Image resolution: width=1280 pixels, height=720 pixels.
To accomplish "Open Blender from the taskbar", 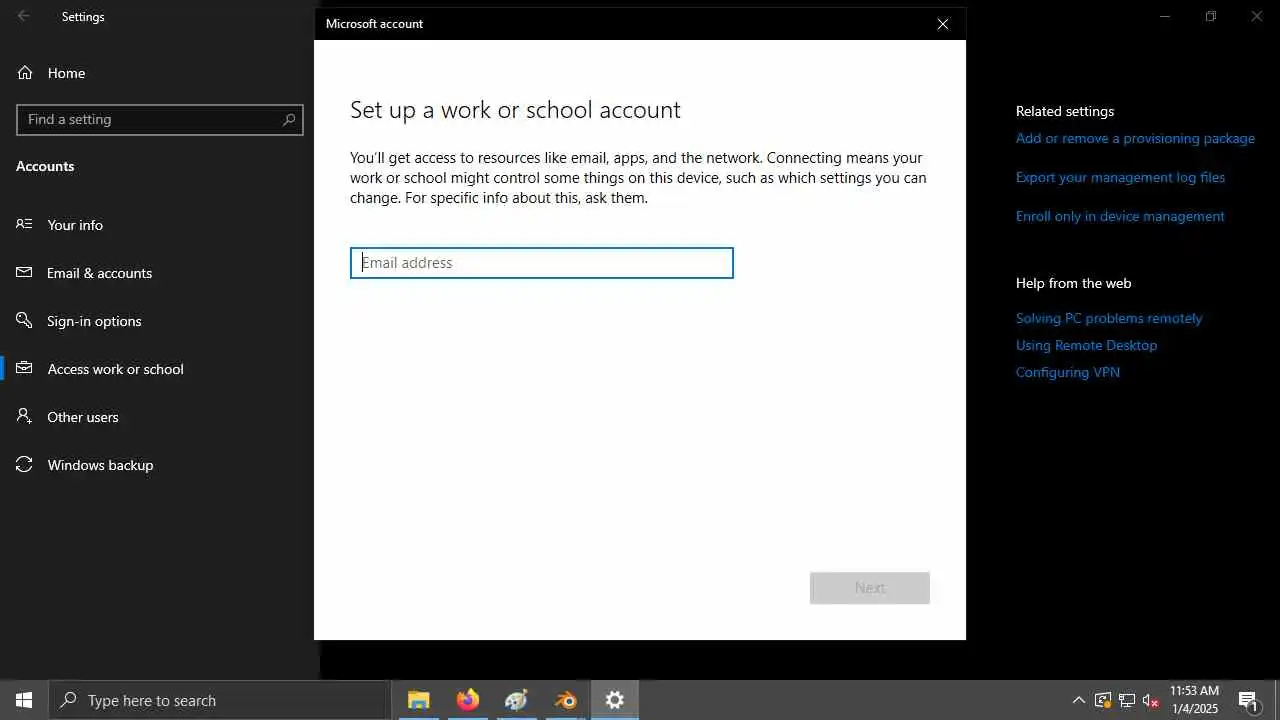I will coord(565,700).
